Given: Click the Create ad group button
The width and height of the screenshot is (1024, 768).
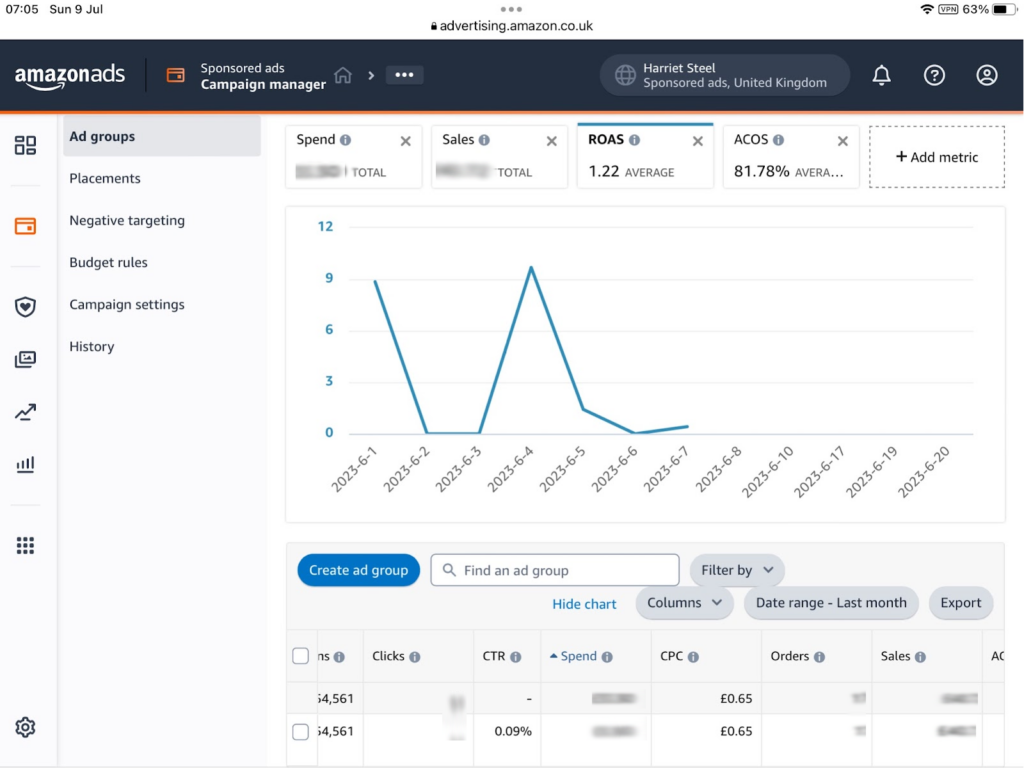Looking at the screenshot, I should 358,570.
